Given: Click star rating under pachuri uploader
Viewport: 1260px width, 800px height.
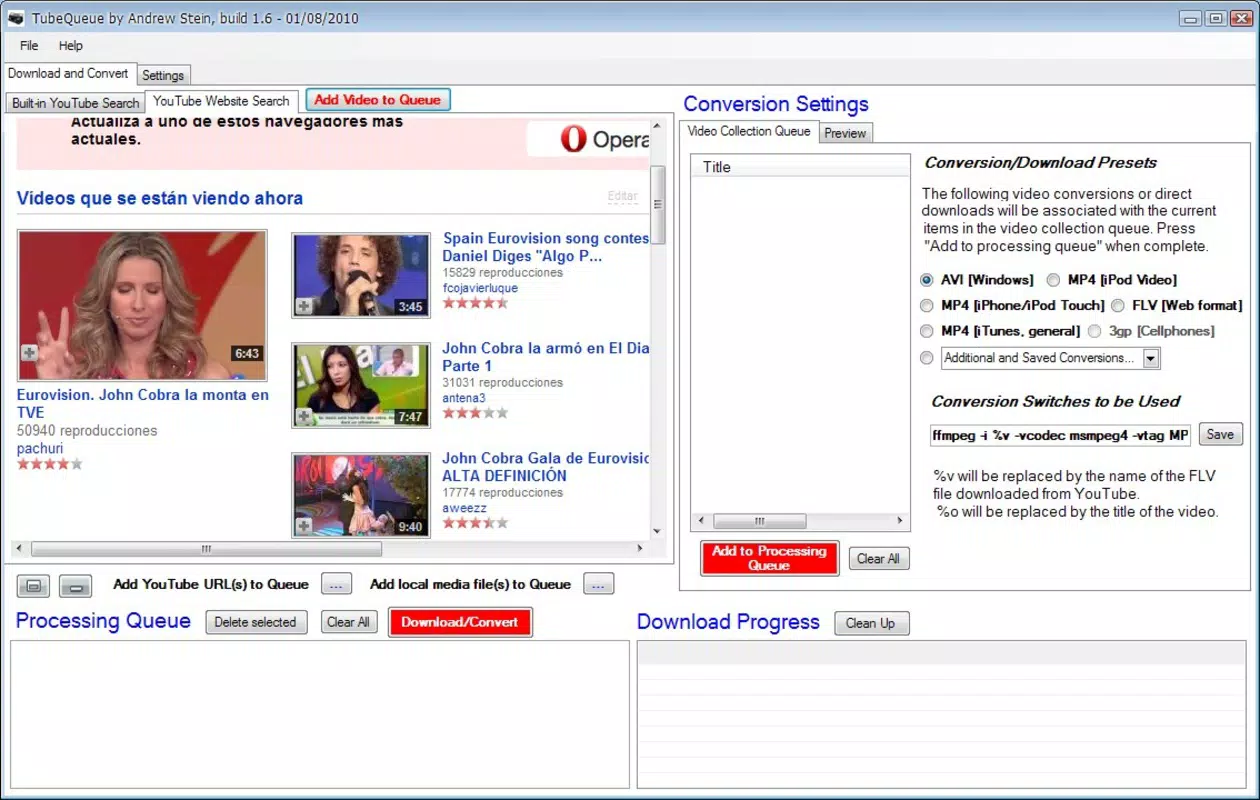Looking at the screenshot, I should 50,464.
